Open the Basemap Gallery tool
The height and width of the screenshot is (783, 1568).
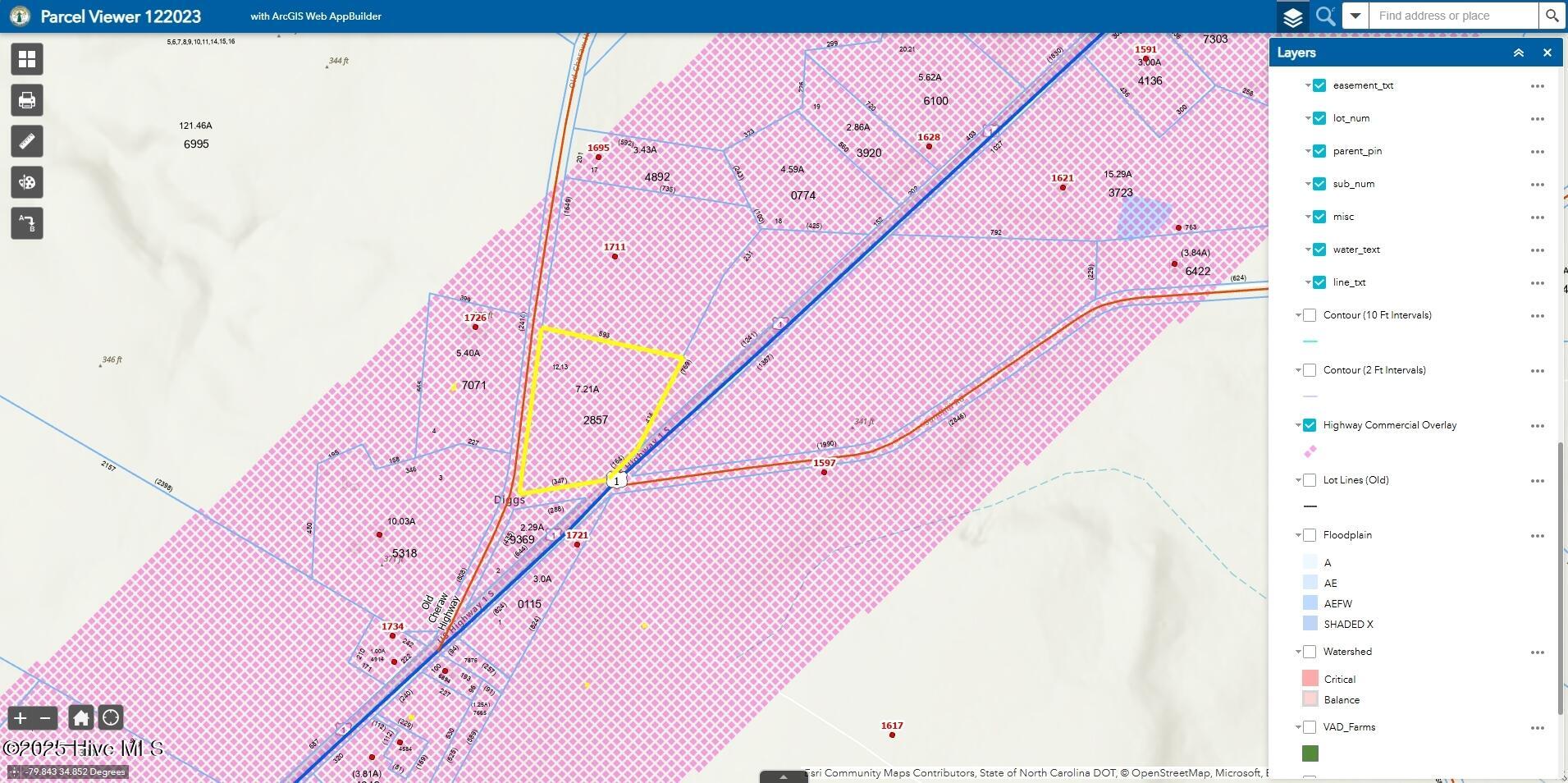[x=26, y=58]
